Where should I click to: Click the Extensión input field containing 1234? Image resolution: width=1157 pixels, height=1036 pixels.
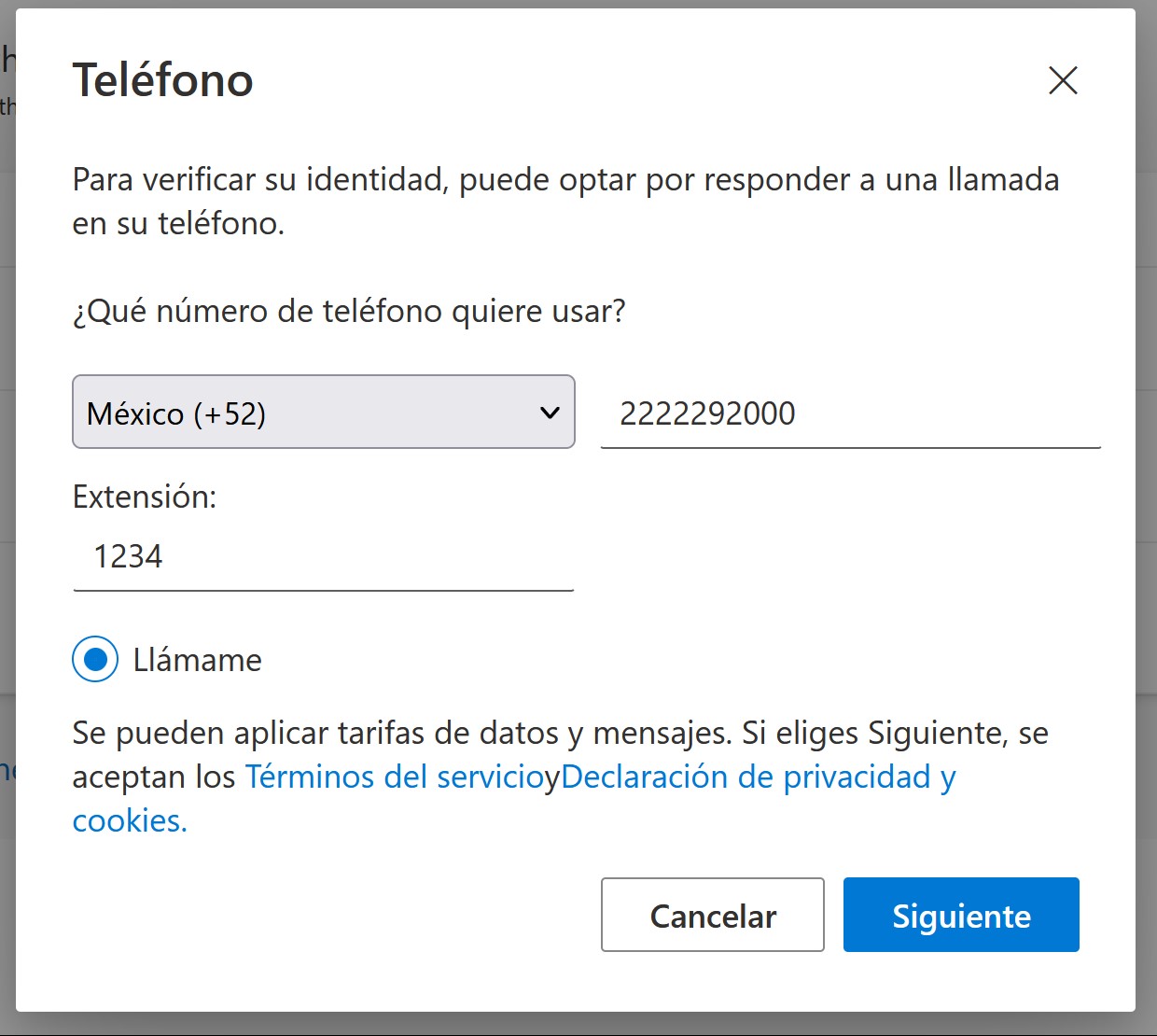coord(323,557)
